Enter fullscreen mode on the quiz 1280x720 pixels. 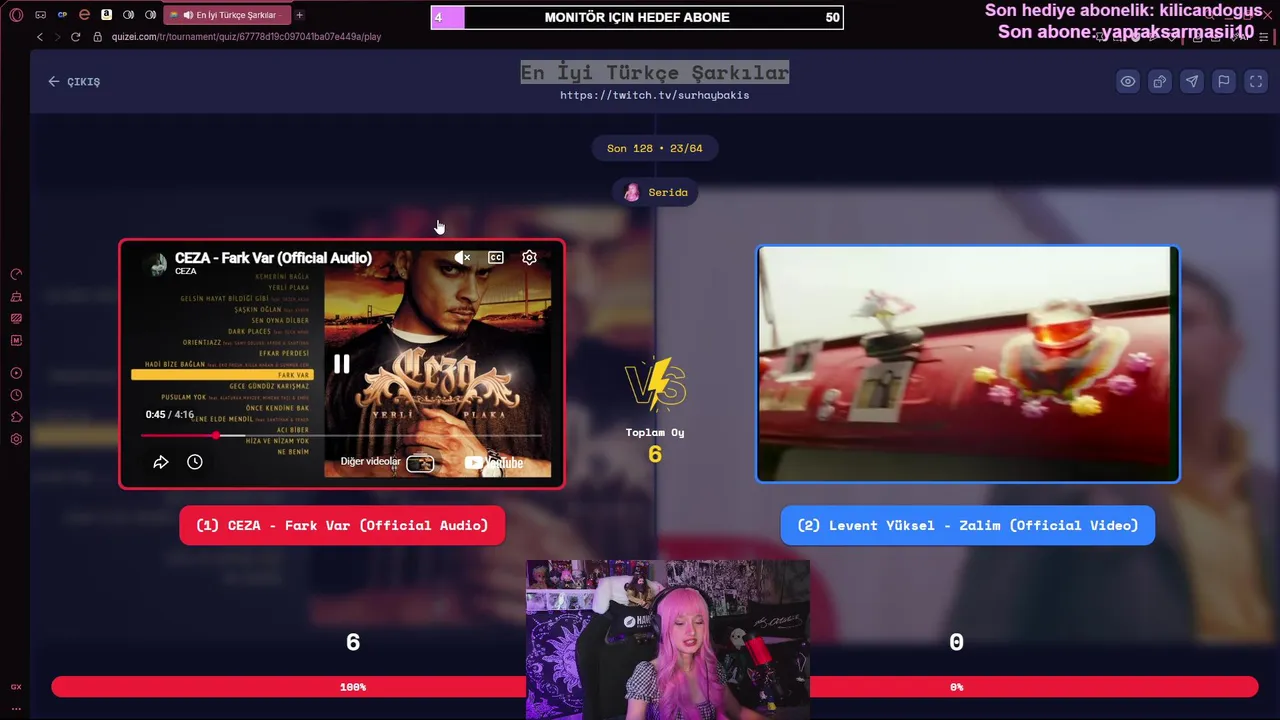pos(1255,82)
